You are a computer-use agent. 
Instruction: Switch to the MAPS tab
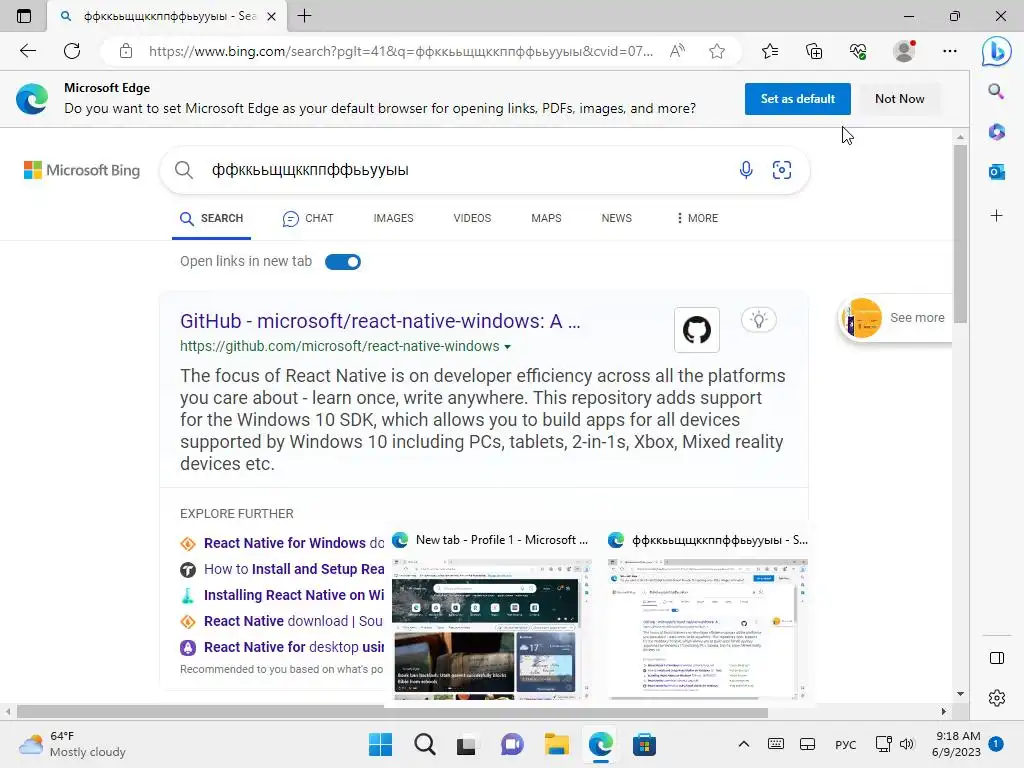point(546,218)
